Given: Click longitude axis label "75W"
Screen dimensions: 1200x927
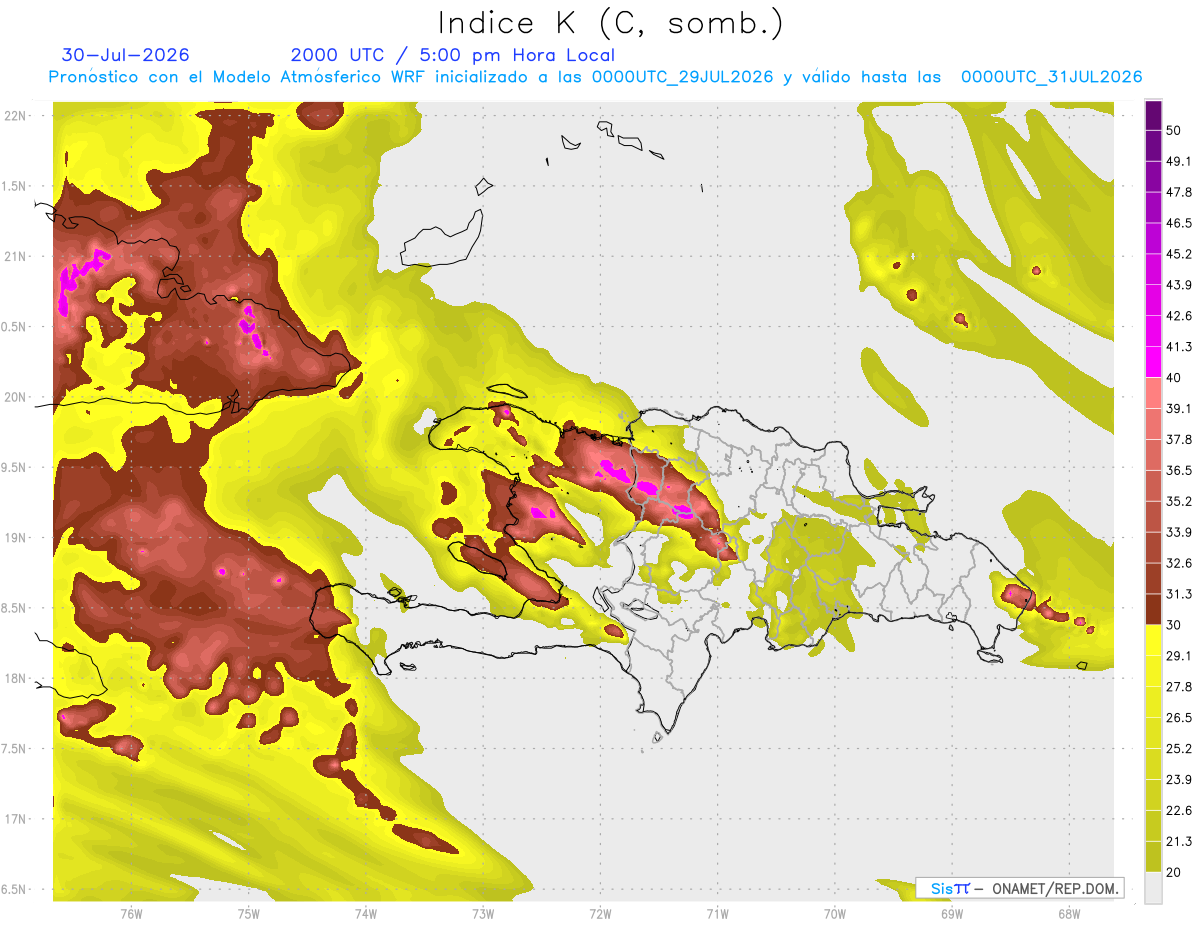Looking at the screenshot, I should 248,914.
